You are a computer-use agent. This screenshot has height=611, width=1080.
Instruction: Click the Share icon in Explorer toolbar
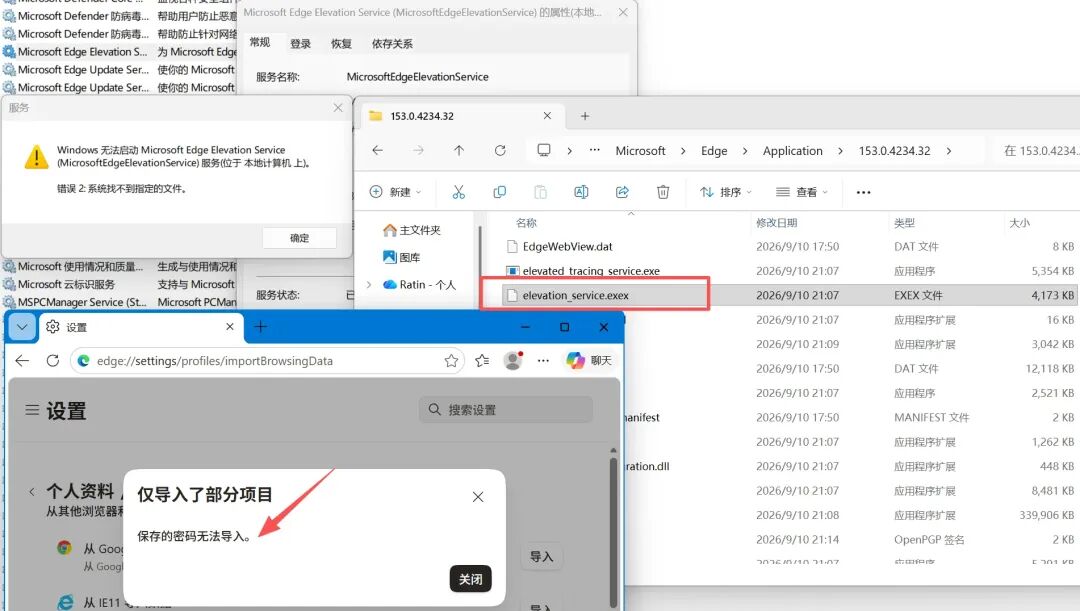pos(622,192)
